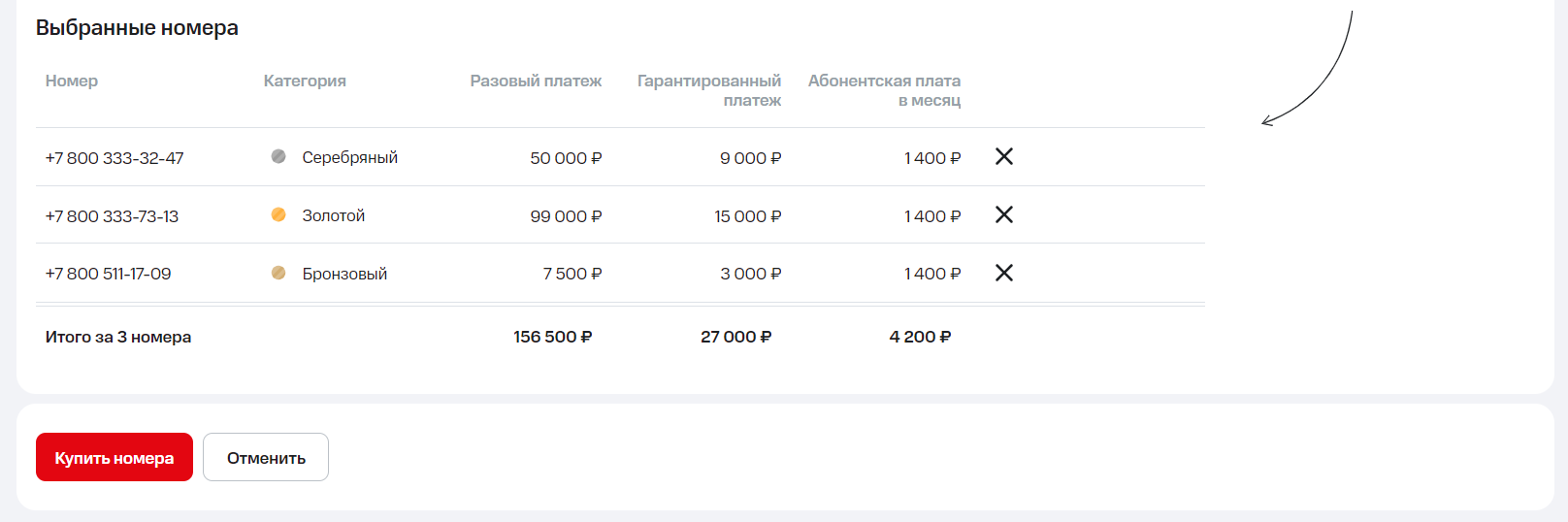Screen dimensions: 1568x522
Task: Click the gold category dot icon
Action: (278, 214)
